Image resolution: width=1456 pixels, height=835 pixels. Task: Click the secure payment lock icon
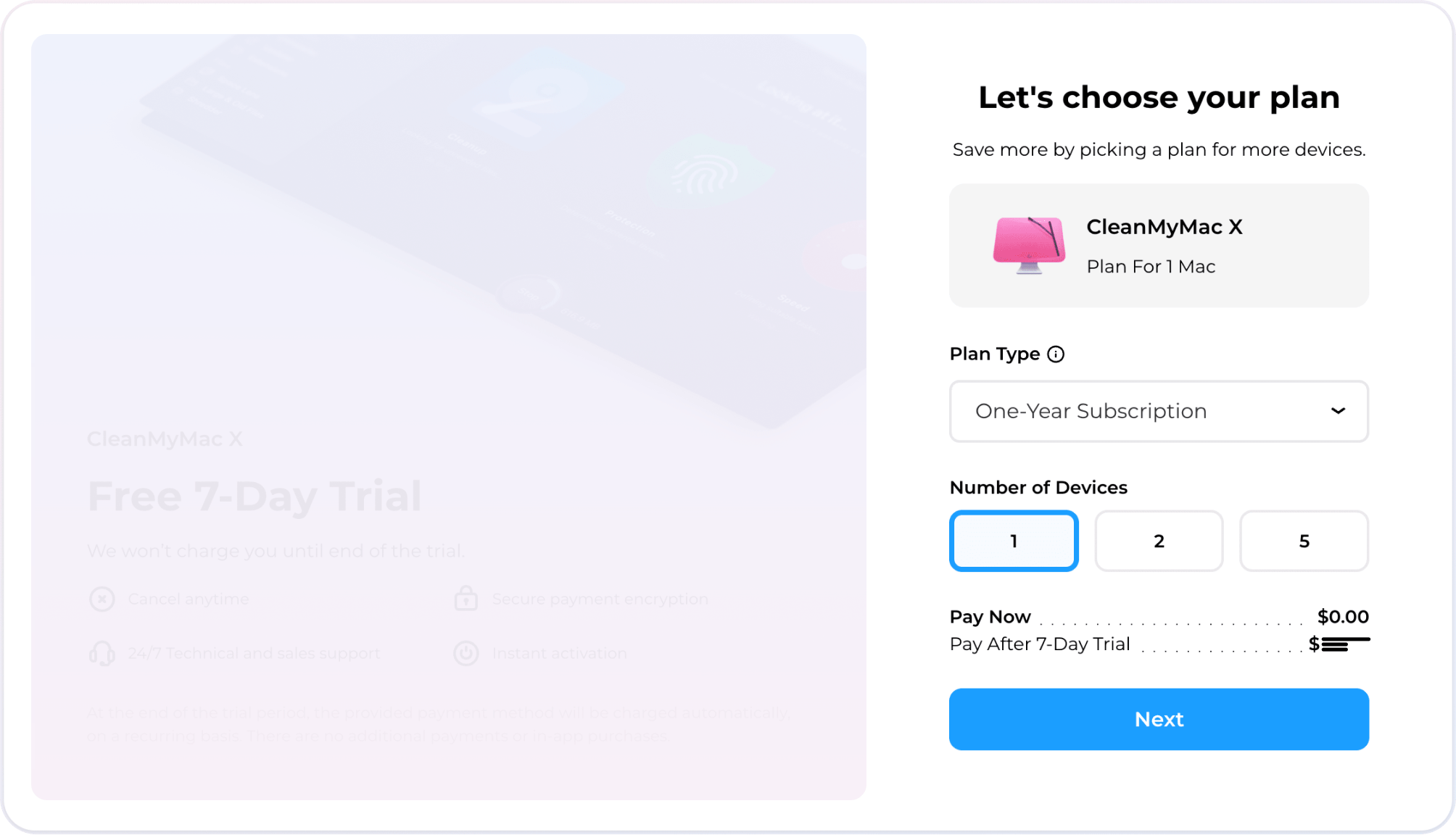coord(466,598)
